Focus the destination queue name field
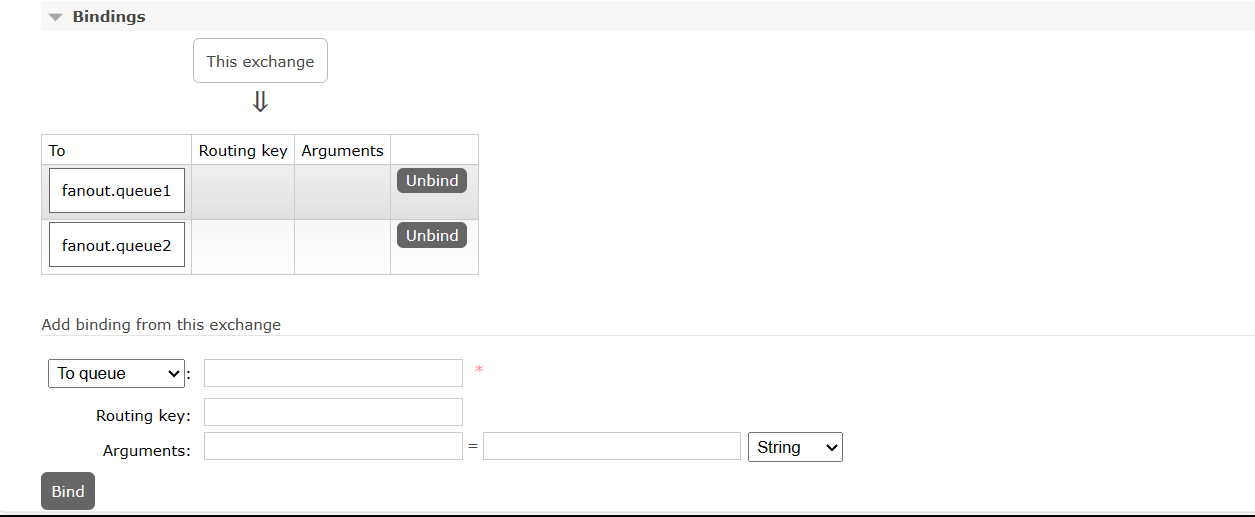The image size is (1255, 517). (333, 373)
